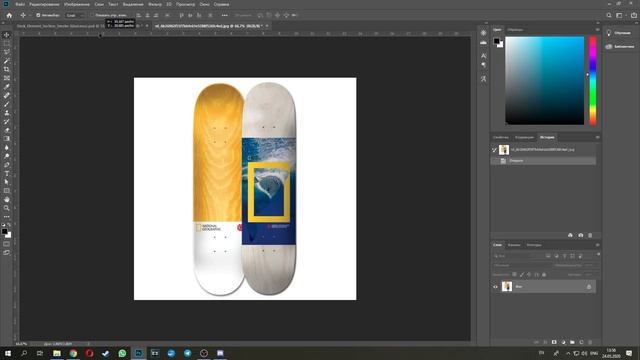Open the Библиотеки panel
Image resolution: width=640 pixels, height=360 pixels.
coord(619,47)
